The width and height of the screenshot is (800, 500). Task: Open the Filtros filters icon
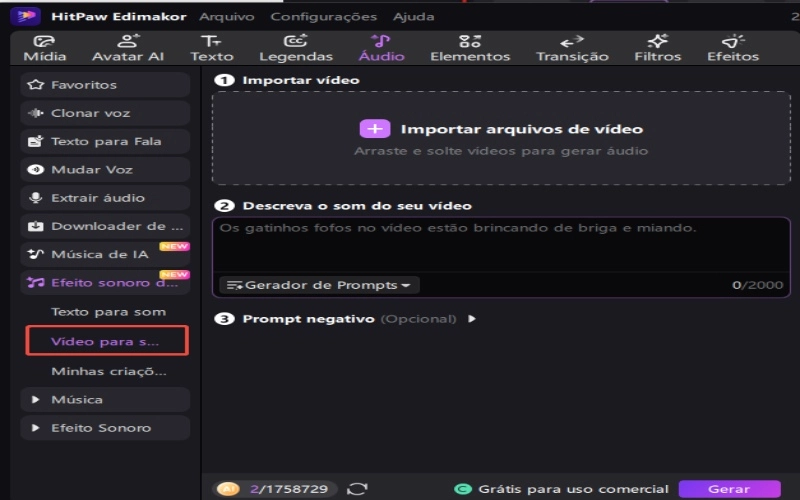[657, 41]
